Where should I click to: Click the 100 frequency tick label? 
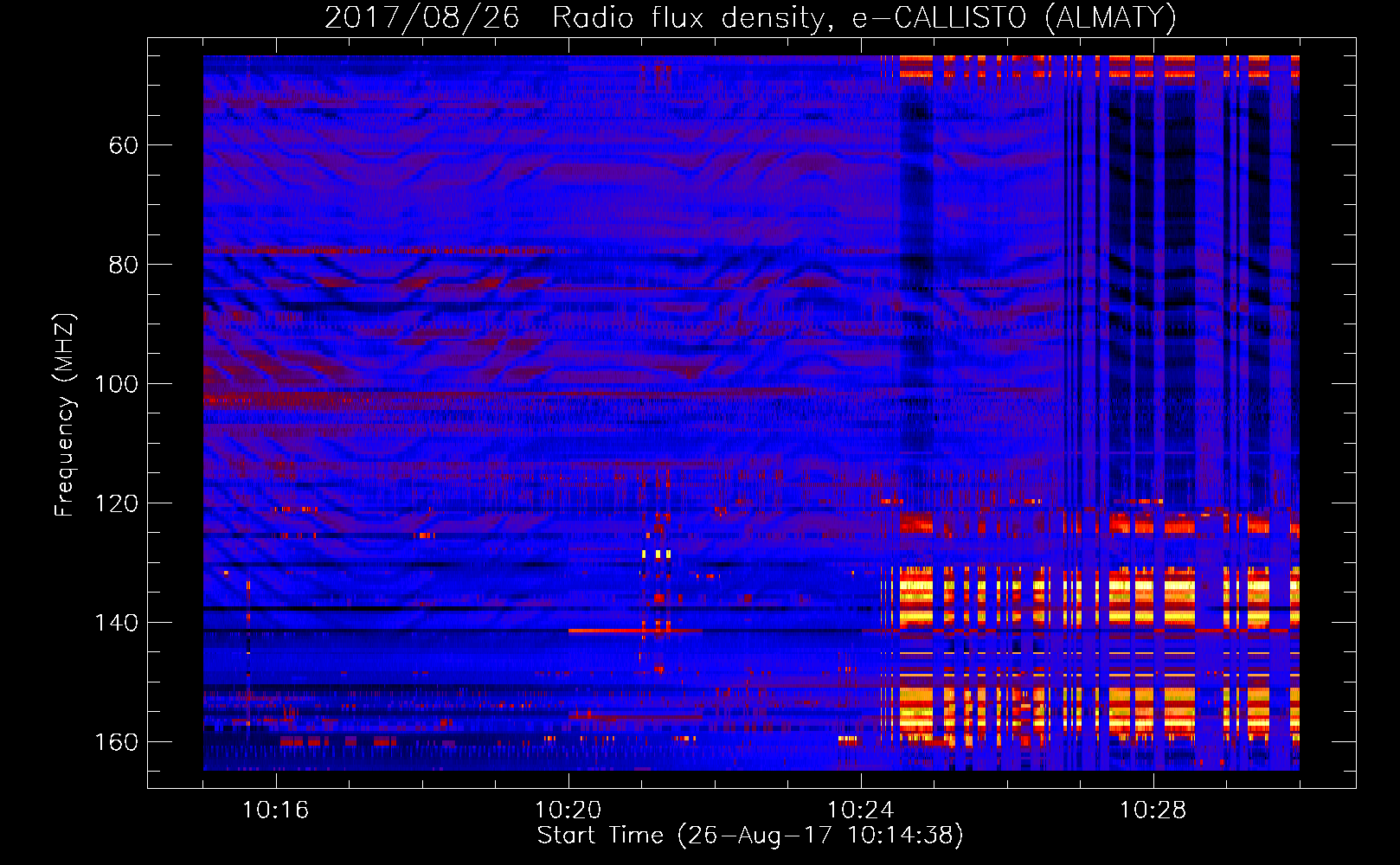116,384
